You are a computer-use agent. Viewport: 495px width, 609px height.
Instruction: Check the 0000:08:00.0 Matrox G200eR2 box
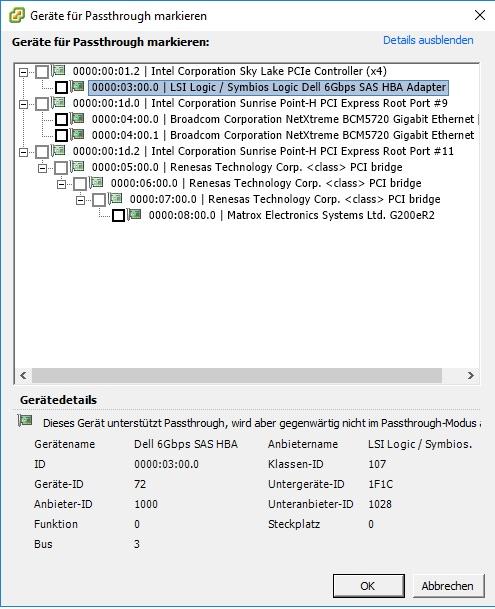coord(119,216)
